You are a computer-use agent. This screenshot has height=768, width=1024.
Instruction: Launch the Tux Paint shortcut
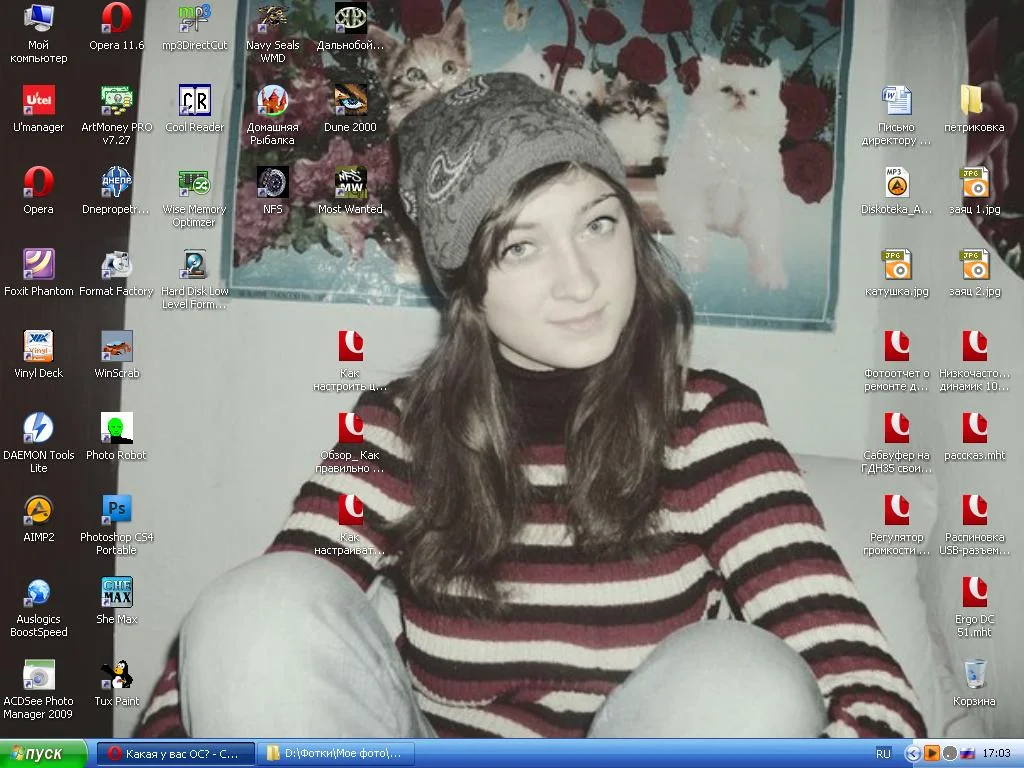coord(117,675)
